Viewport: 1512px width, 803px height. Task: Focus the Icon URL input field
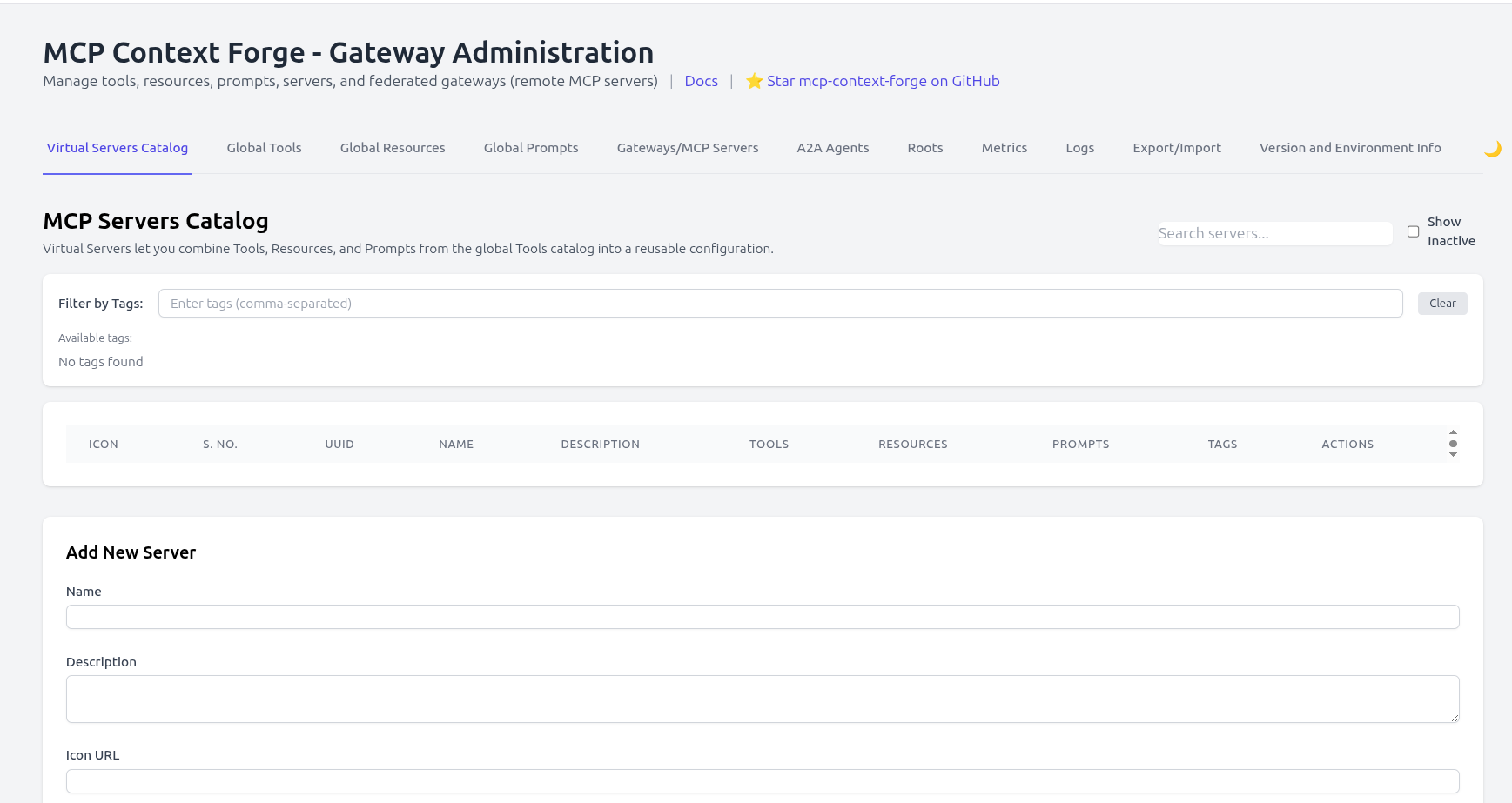[763, 781]
